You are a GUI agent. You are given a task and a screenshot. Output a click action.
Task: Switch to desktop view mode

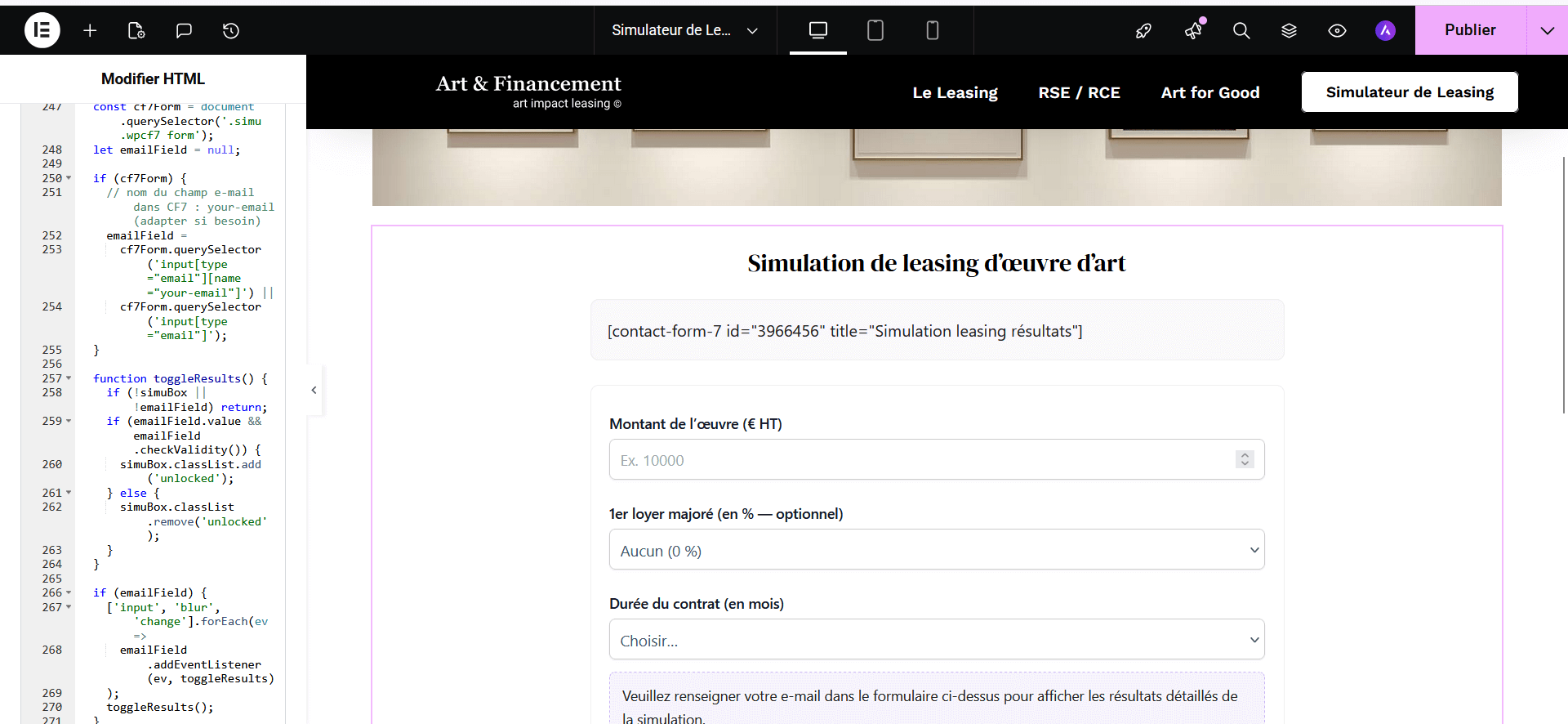coord(818,30)
